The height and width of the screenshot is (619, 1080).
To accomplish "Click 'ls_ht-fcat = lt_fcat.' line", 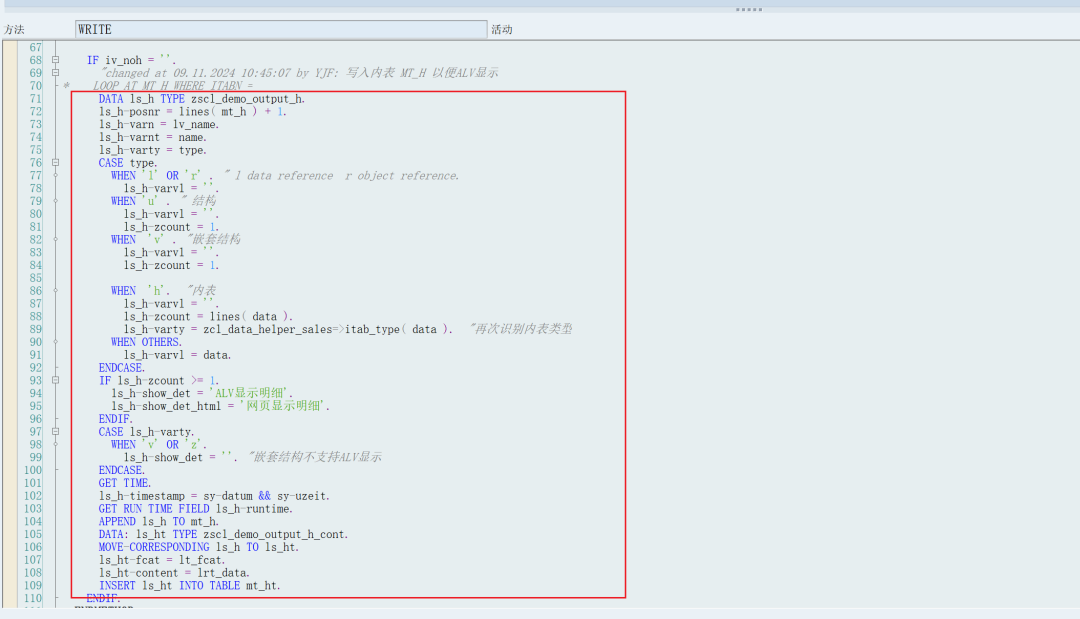I will click(162, 560).
